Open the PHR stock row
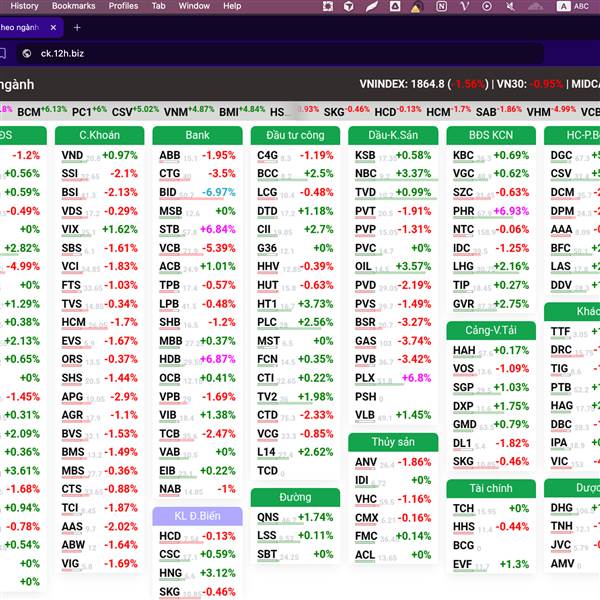 tap(491, 211)
